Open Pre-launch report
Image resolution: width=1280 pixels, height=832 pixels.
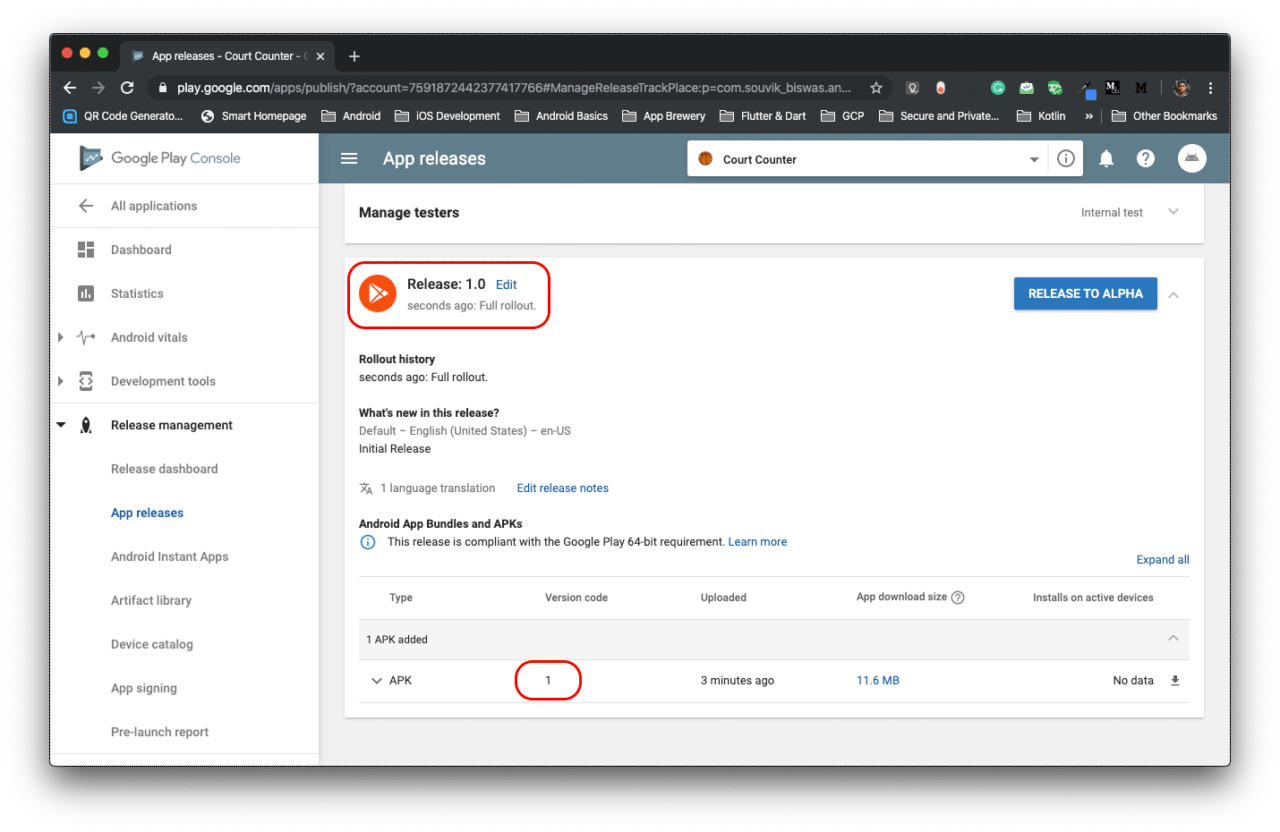(160, 732)
